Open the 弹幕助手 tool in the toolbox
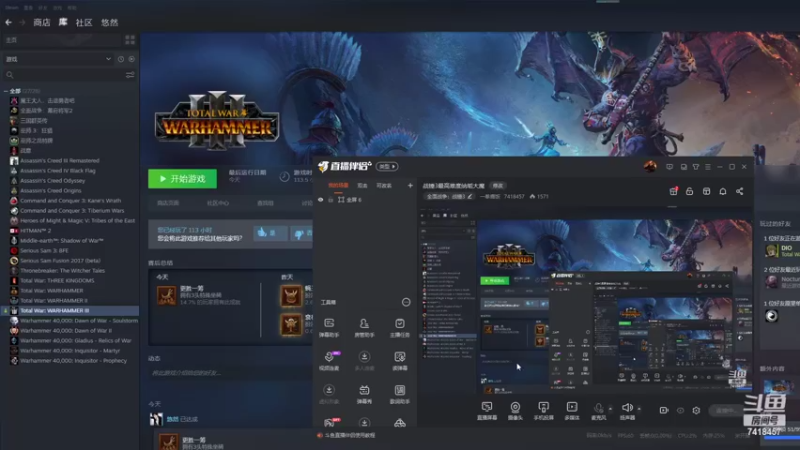The image size is (800, 450). (x=329, y=327)
